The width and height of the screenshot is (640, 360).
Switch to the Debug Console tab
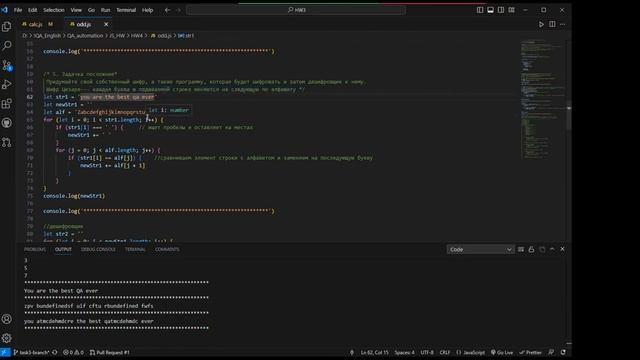[x=98, y=249]
